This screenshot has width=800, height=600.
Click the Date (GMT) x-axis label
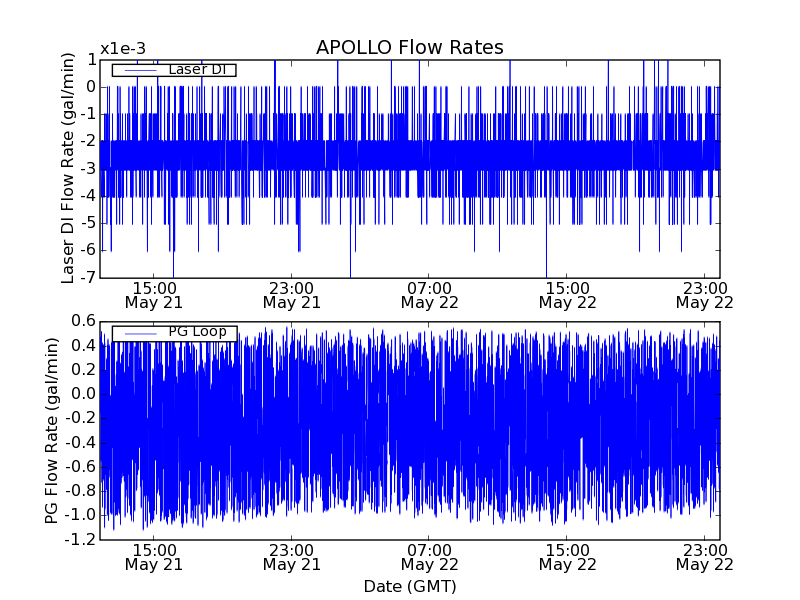point(409,586)
